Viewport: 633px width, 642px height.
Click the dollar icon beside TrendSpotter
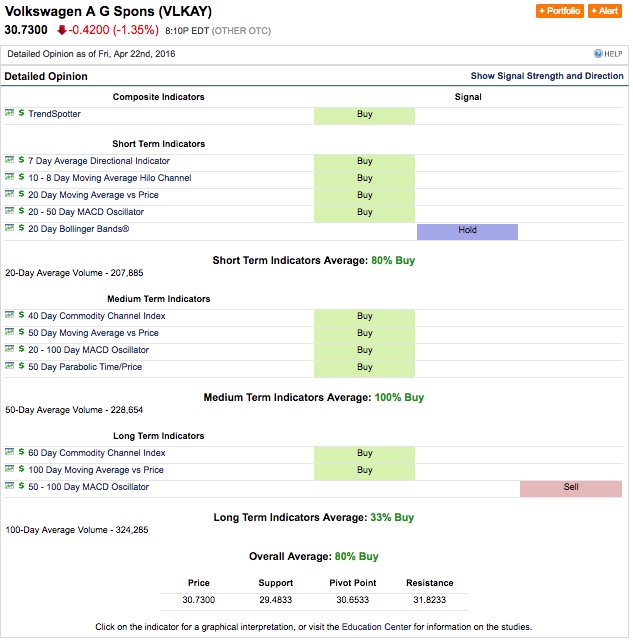21,113
